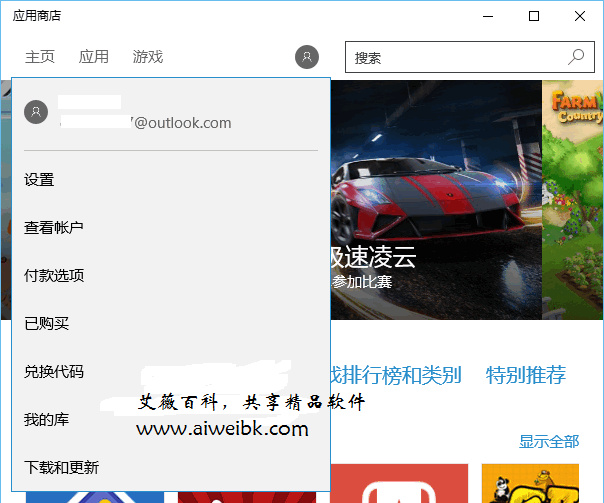This screenshot has width=604, height=503.
Task: Open the 主页 tab
Action: pyautogui.click(x=40, y=57)
